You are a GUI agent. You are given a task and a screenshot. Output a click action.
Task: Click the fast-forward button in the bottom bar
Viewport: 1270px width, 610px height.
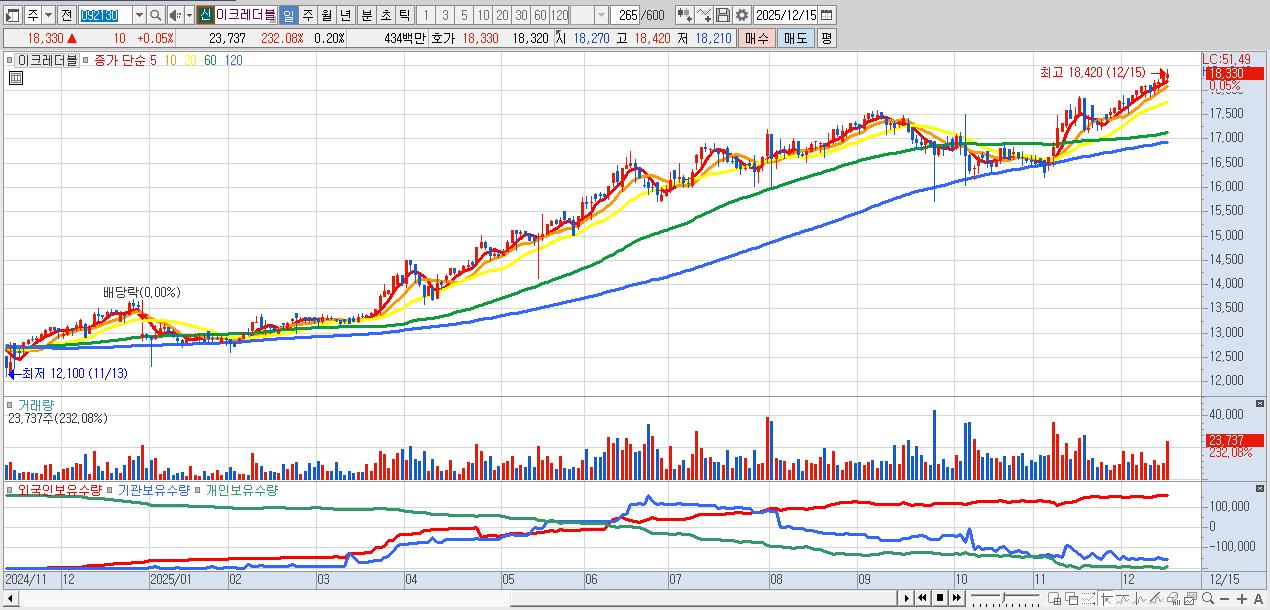pyautogui.click(x=957, y=598)
